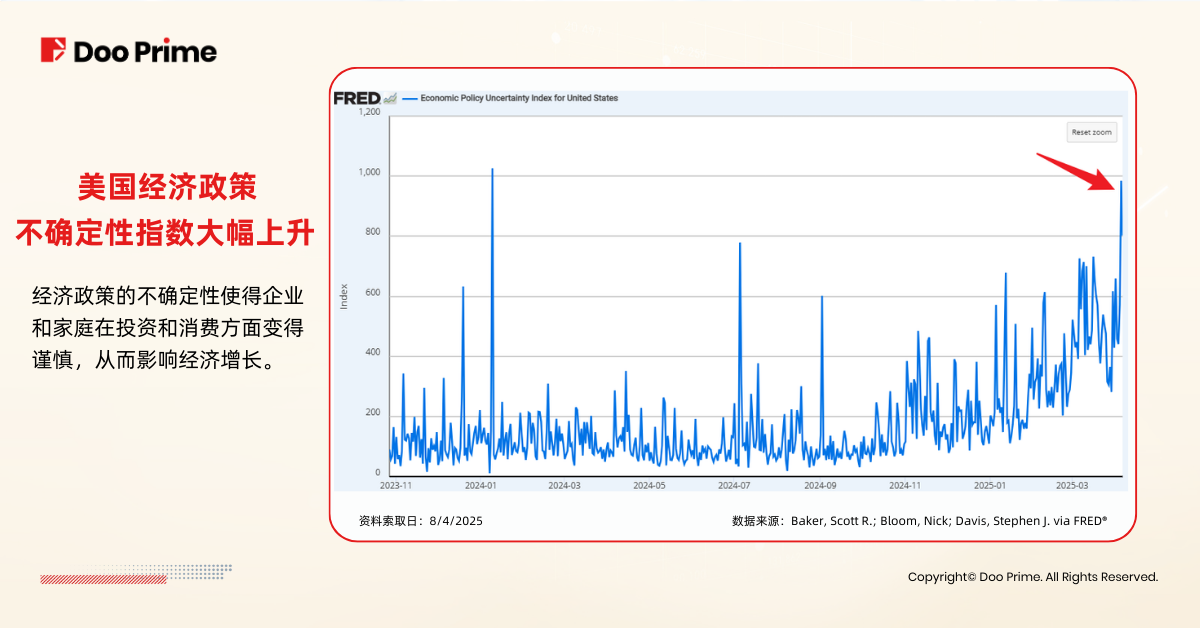Click the 1,000 y-axis gridline label
This screenshot has width=1200, height=628.
(369, 173)
